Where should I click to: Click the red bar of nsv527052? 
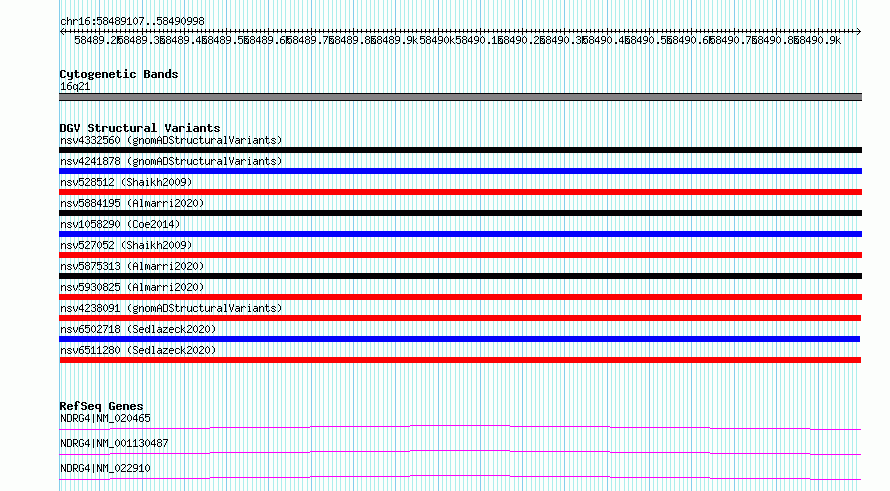pyautogui.click(x=460, y=255)
